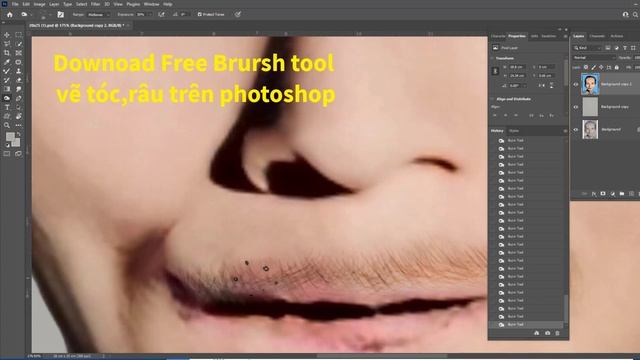
Task: Enable airbrush-style build-up icon
Action: 161,15
